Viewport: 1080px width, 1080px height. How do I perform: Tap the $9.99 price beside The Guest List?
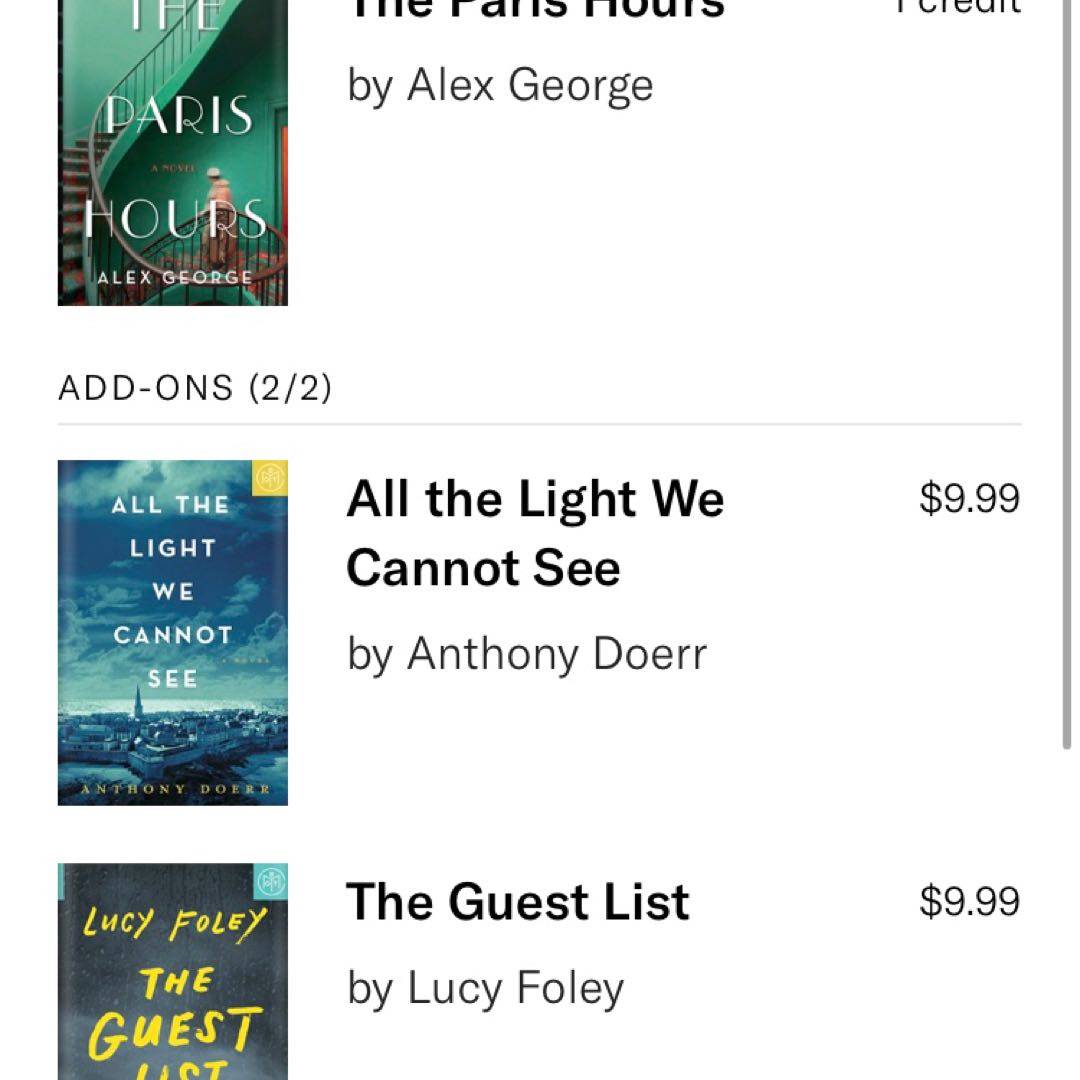coord(969,902)
